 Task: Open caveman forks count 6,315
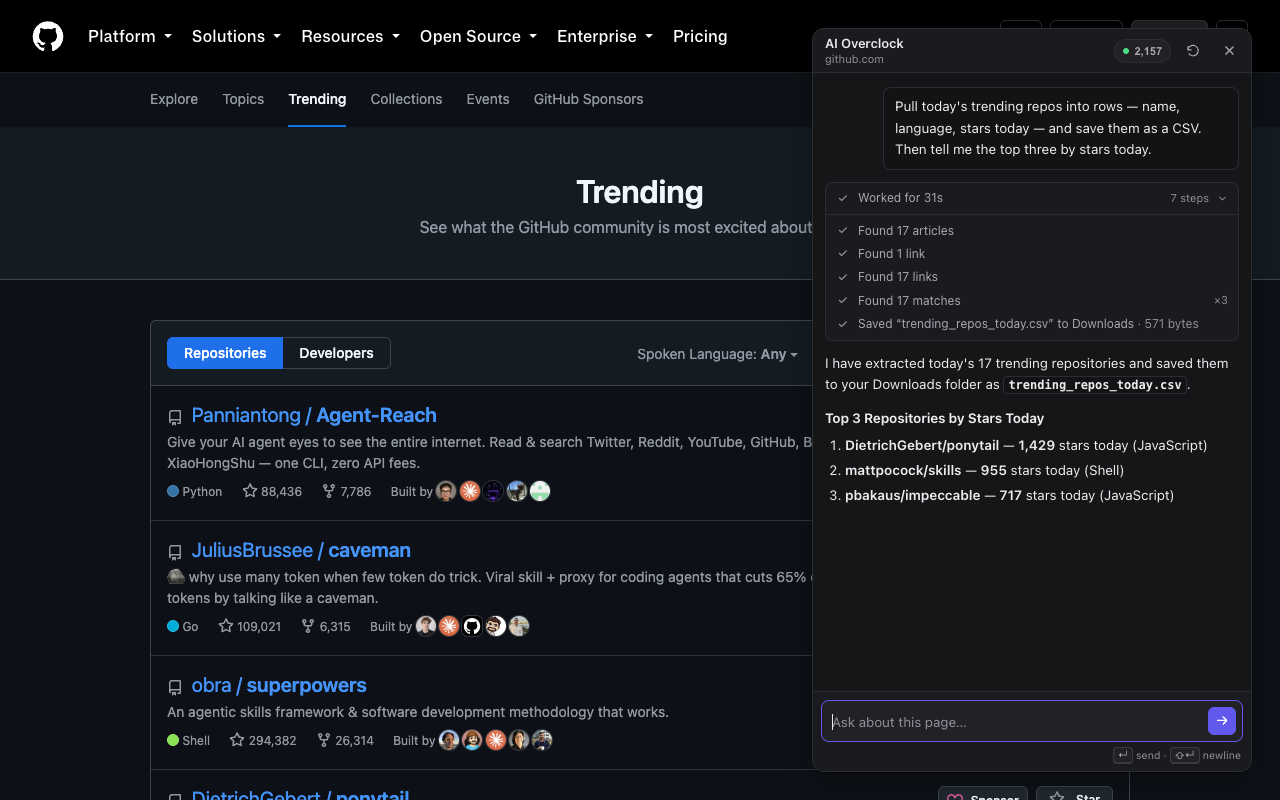(x=325, y=626)
